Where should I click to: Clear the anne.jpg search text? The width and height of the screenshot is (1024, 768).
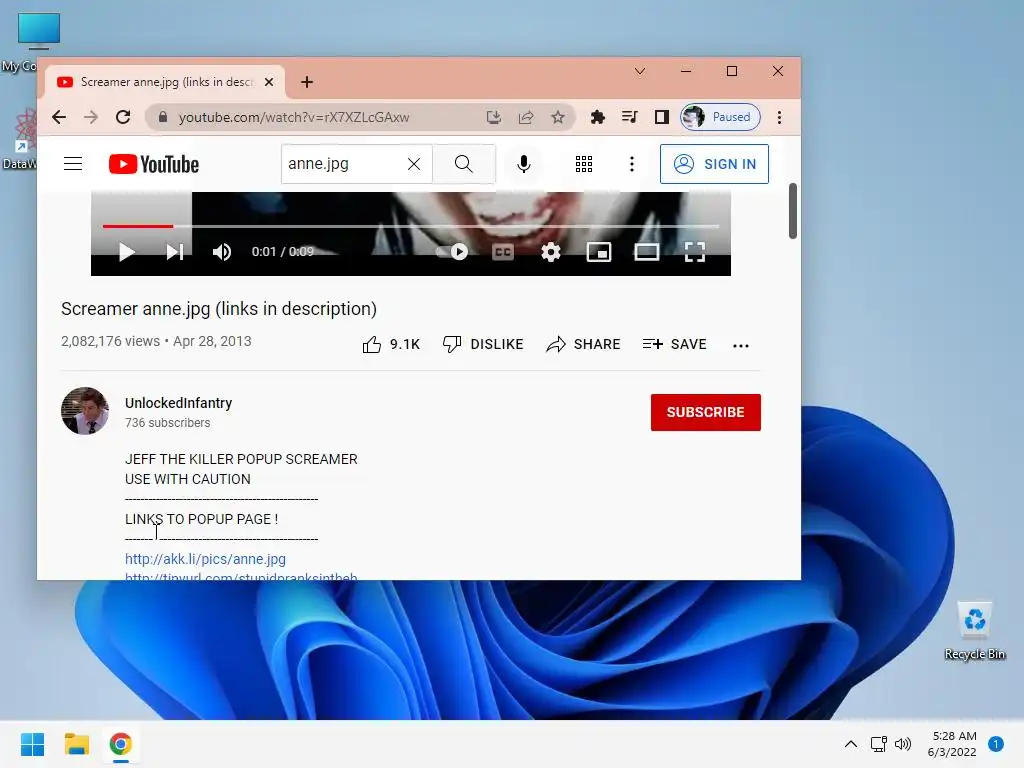click(x=414, y=164)
